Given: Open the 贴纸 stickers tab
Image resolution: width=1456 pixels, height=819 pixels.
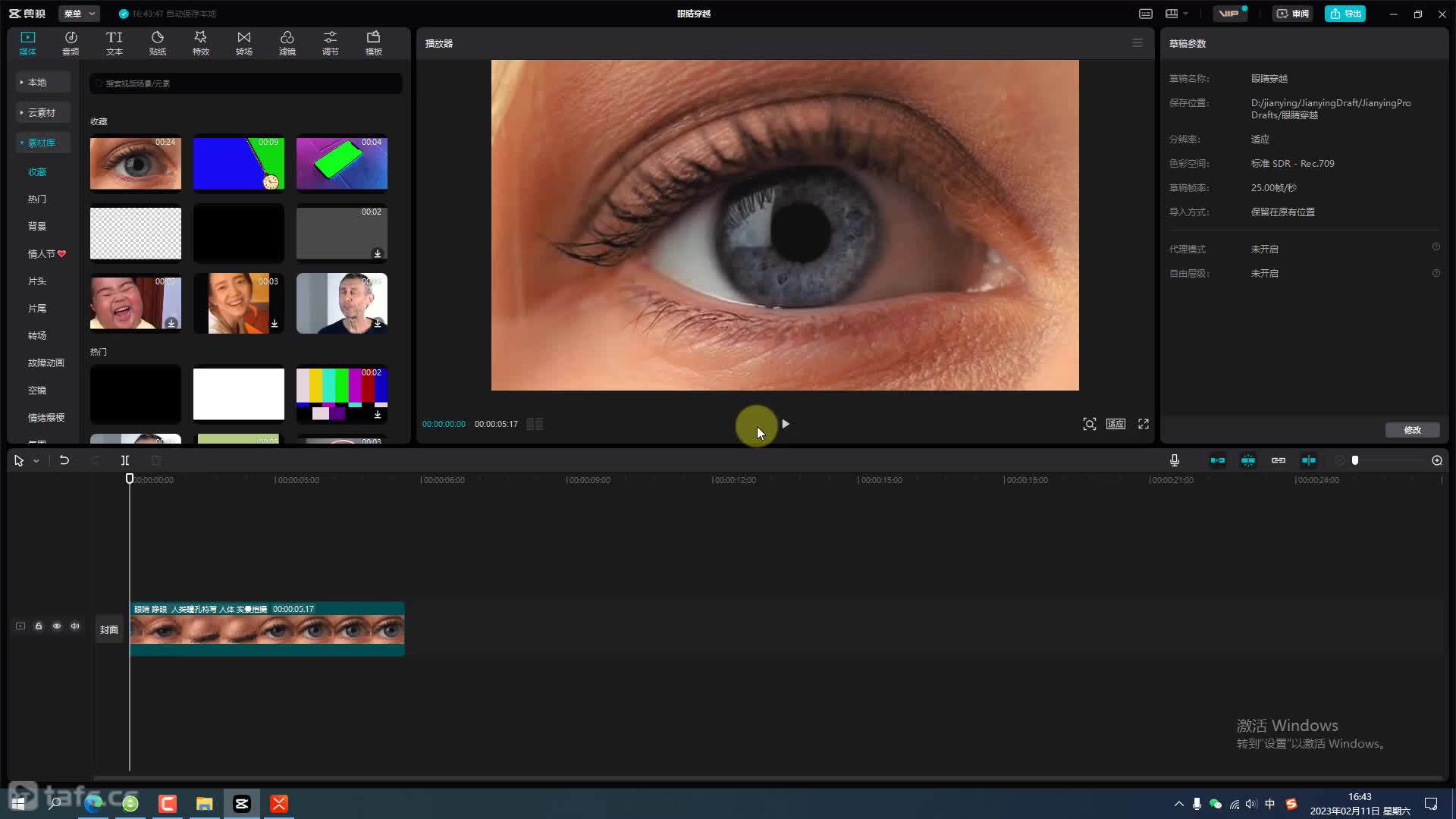Looking at the screenshot, I should 158,43.
